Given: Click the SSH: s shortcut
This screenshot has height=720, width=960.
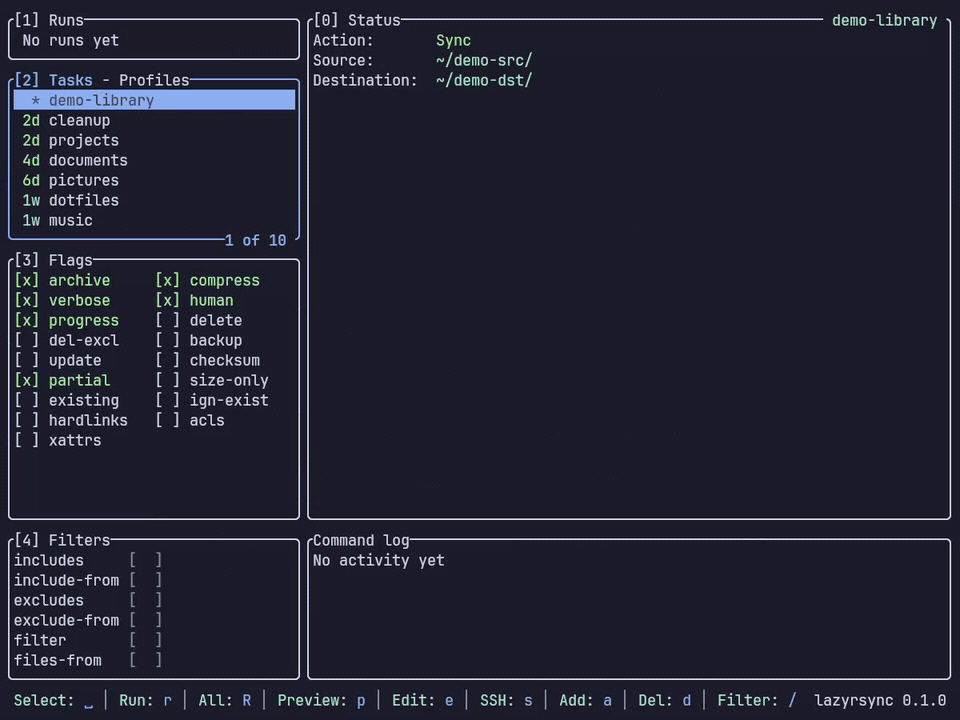Looking at the screenshot, I should click(506, 700).
